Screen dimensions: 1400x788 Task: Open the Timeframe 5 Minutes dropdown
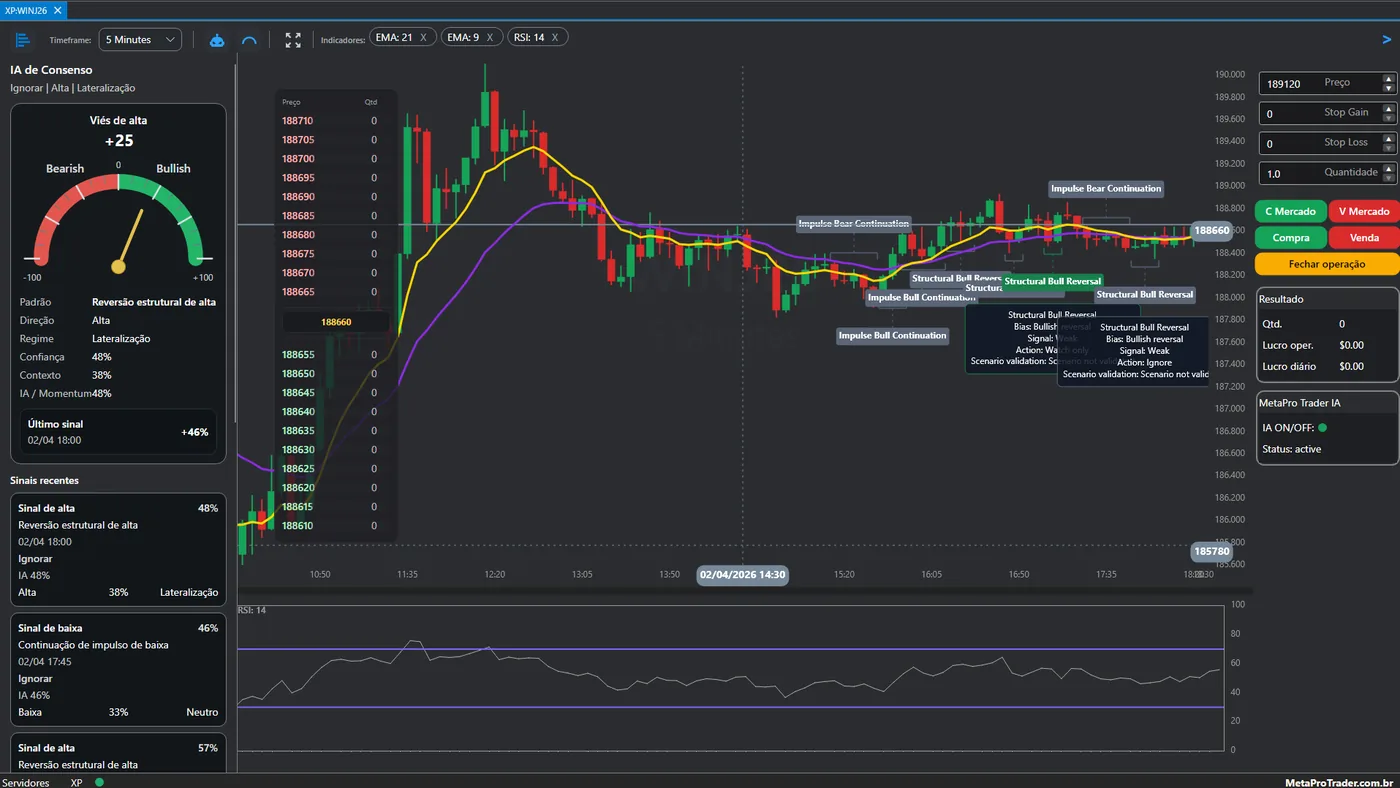click(140, 40)
